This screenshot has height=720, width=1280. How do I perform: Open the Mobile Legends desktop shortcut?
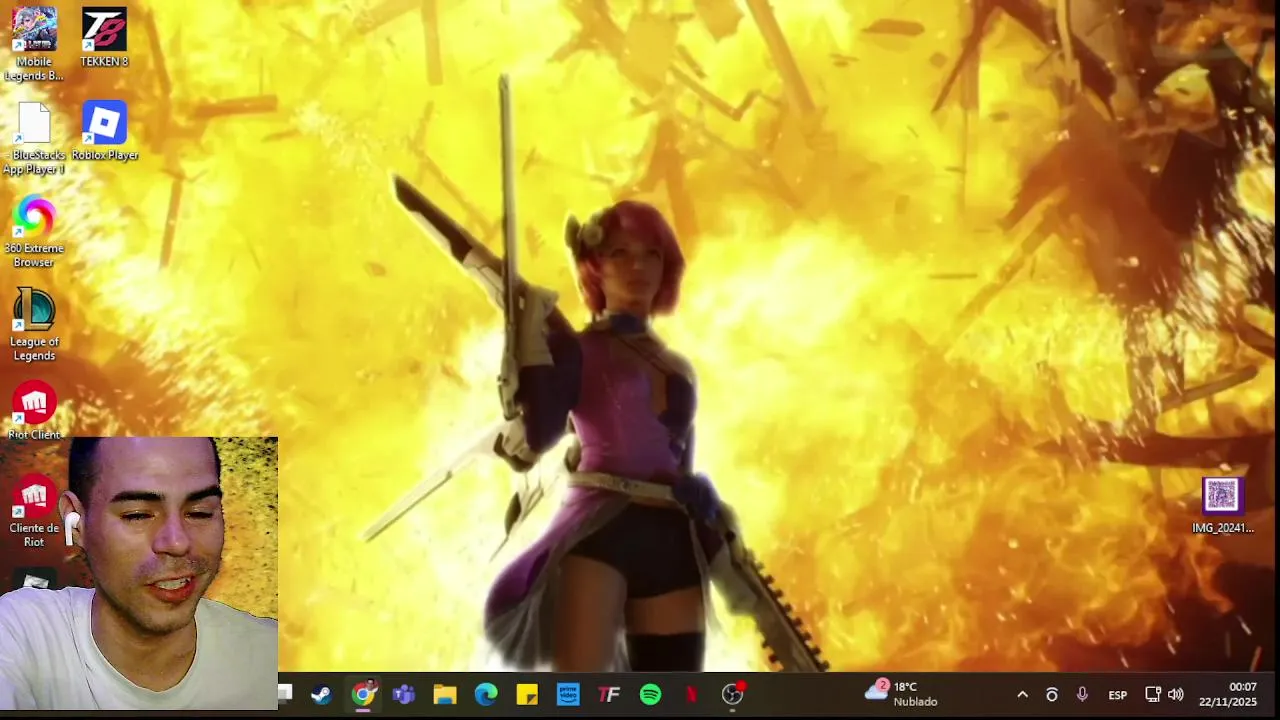(34, 44)
